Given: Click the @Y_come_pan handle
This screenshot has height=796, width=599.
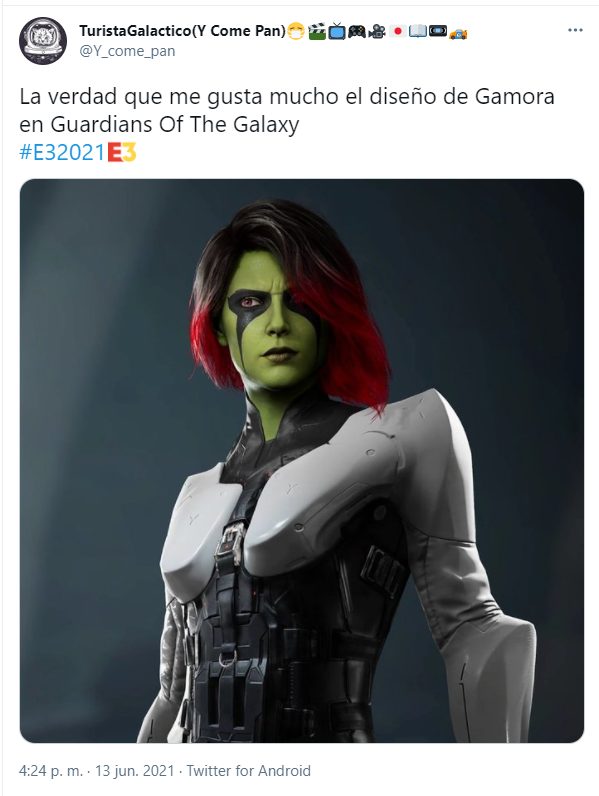Looking at the screenshot, I should click(127, 51).
